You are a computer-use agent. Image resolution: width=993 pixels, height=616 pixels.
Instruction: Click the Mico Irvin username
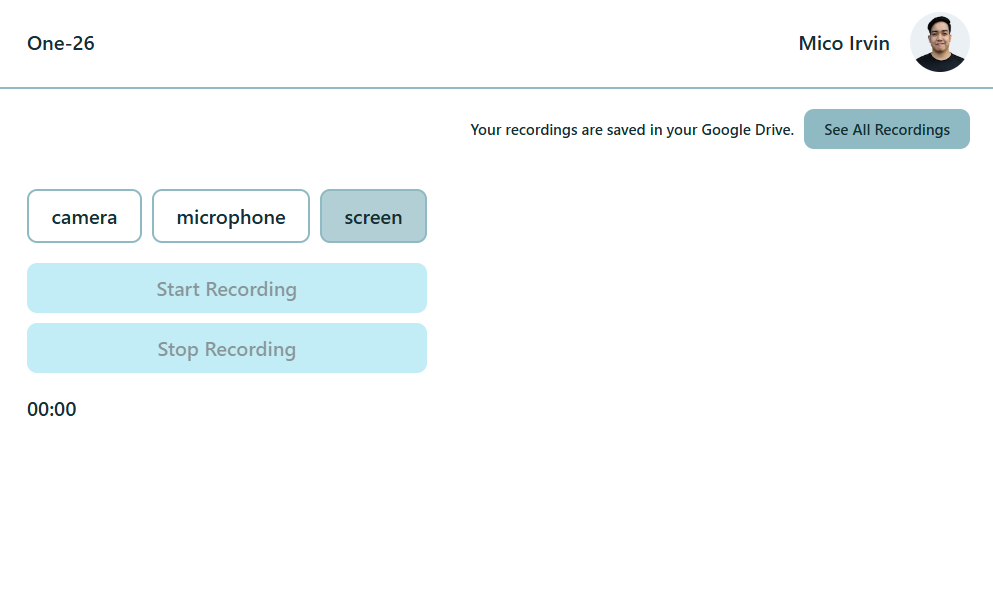844,43
